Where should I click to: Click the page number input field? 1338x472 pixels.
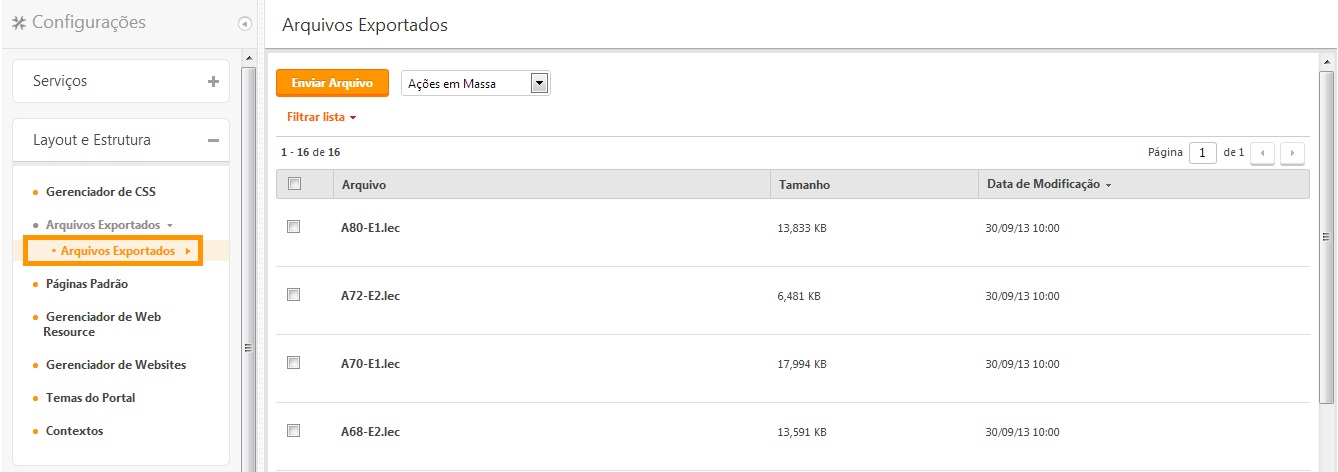point(1203,153)
